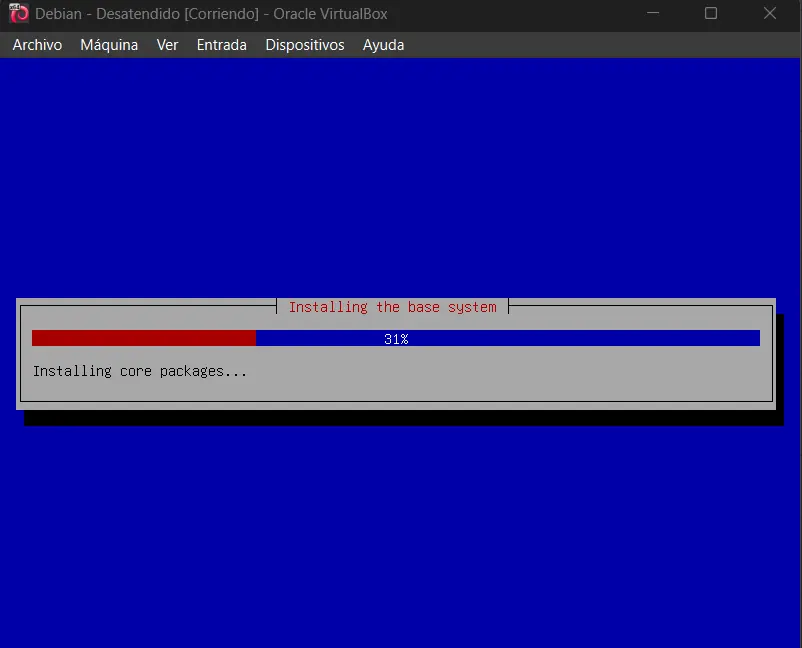Viewport: 802px width, 648px height.
Task: Click the black shadow beneath the dialog
Action: click(400, 418)
